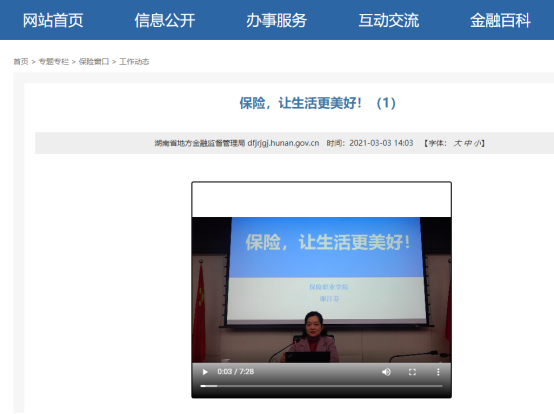The height and width of the screenshot is (414, 554).
Task: Set font size to large (大)
Action: [x=458, y=143]
